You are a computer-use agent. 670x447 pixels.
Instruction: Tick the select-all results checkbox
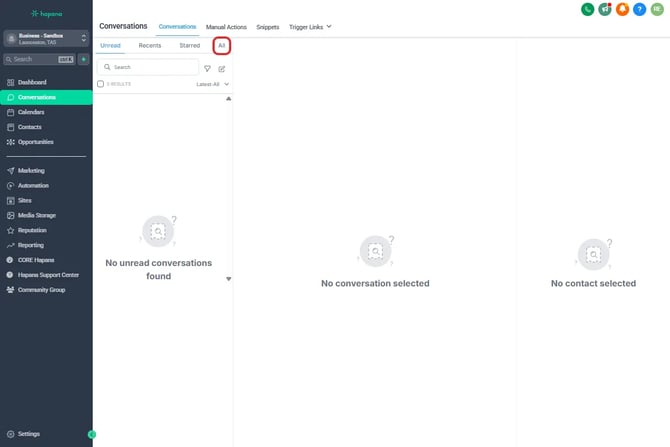pyautogui.click(x=100, y=84)
